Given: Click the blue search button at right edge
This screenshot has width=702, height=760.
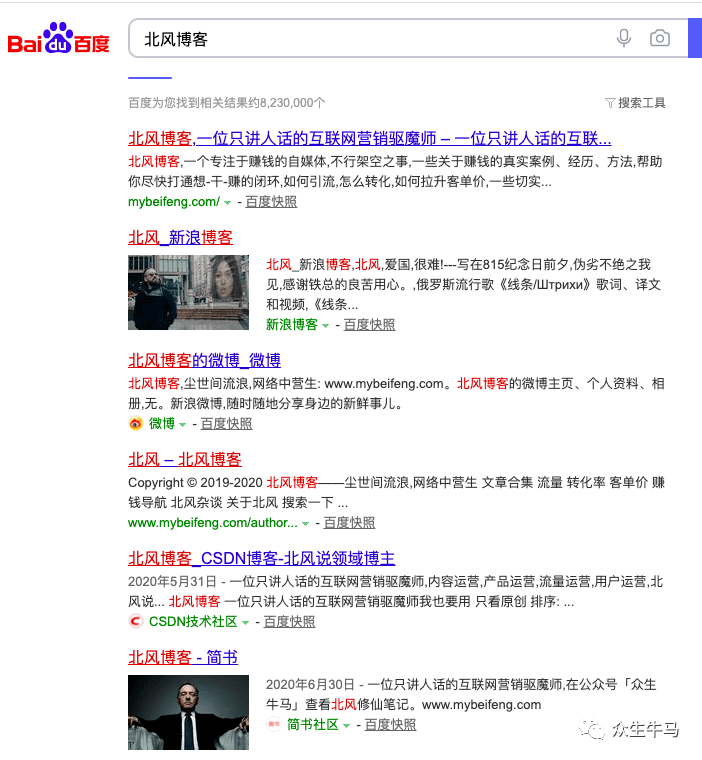Looking at the screenshot, I should 695,38.
